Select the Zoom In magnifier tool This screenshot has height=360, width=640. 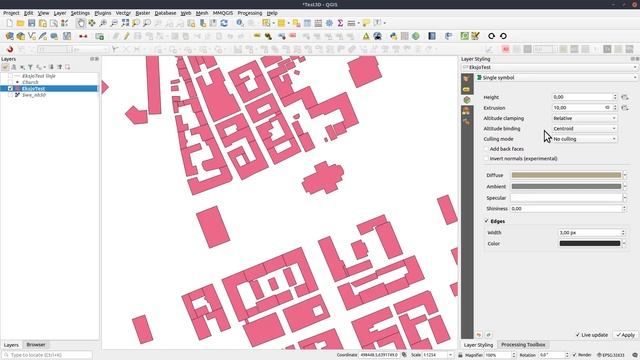tap(103, 23)
